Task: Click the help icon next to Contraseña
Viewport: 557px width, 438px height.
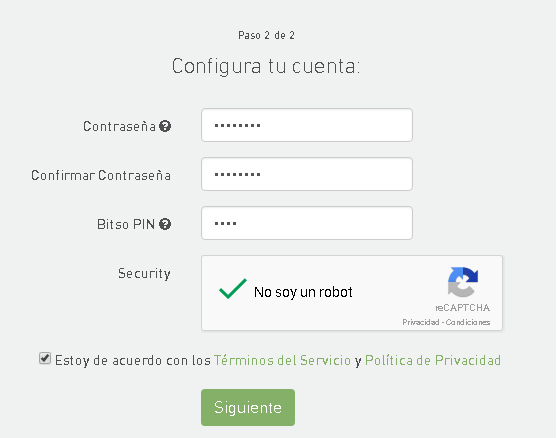Action: [x=165, y=126]
